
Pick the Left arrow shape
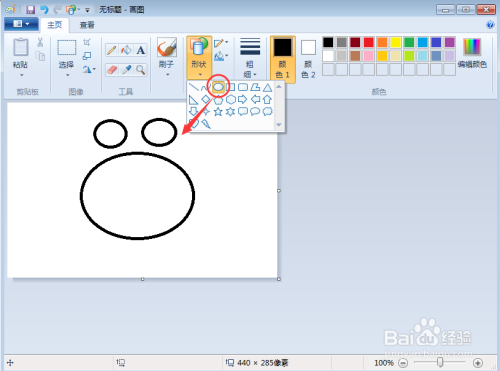click(255, 99)
